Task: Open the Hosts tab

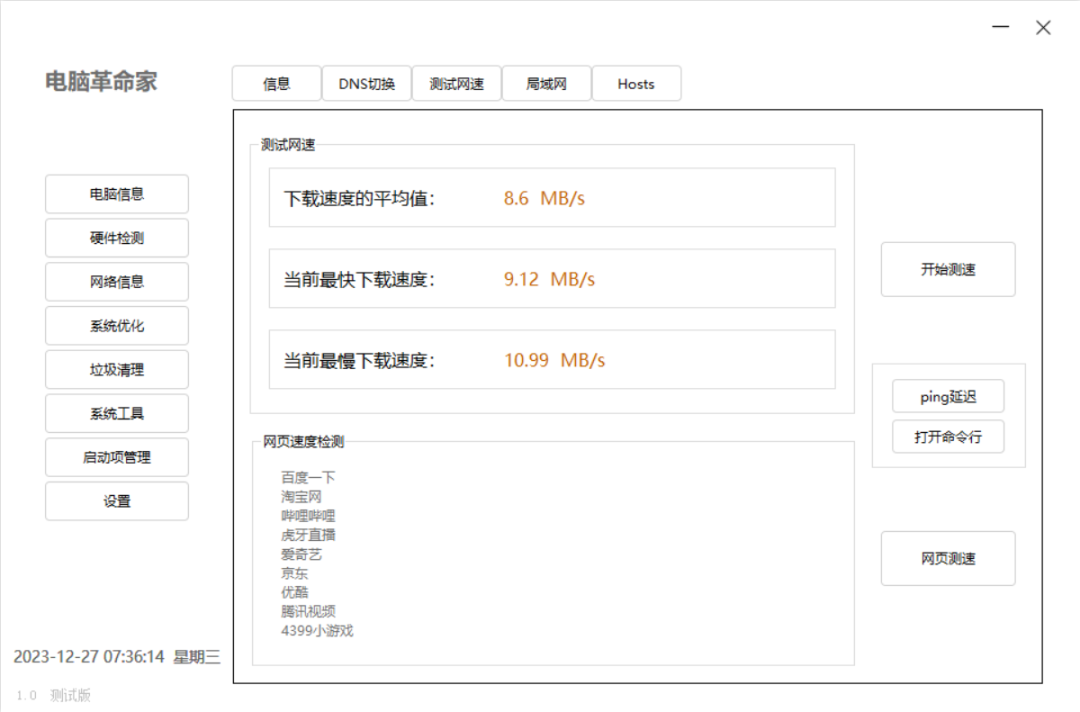Action: pos(636,84)
